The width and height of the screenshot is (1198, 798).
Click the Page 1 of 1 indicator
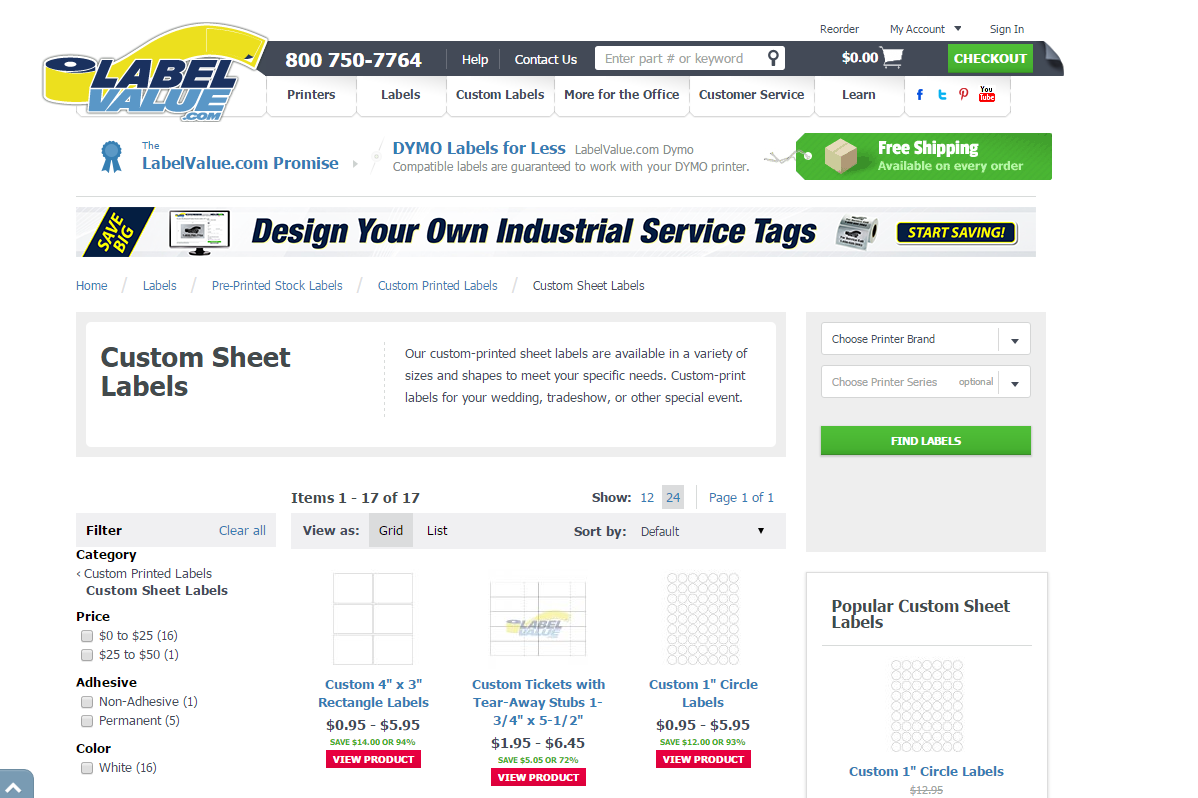(x=741, y=498)
